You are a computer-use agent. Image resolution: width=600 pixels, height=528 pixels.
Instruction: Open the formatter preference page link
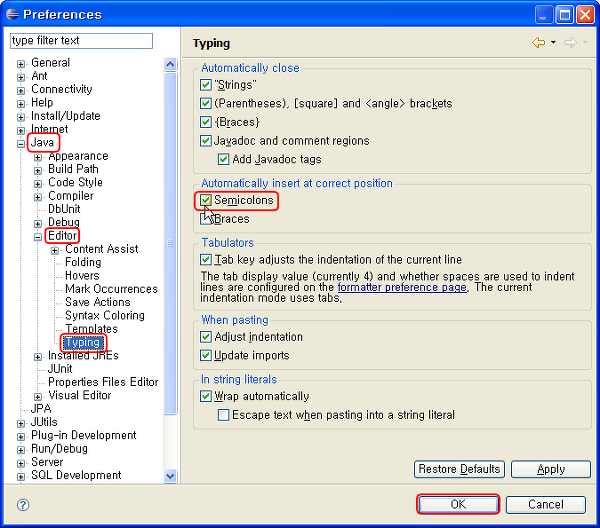[x=402, y=287]
